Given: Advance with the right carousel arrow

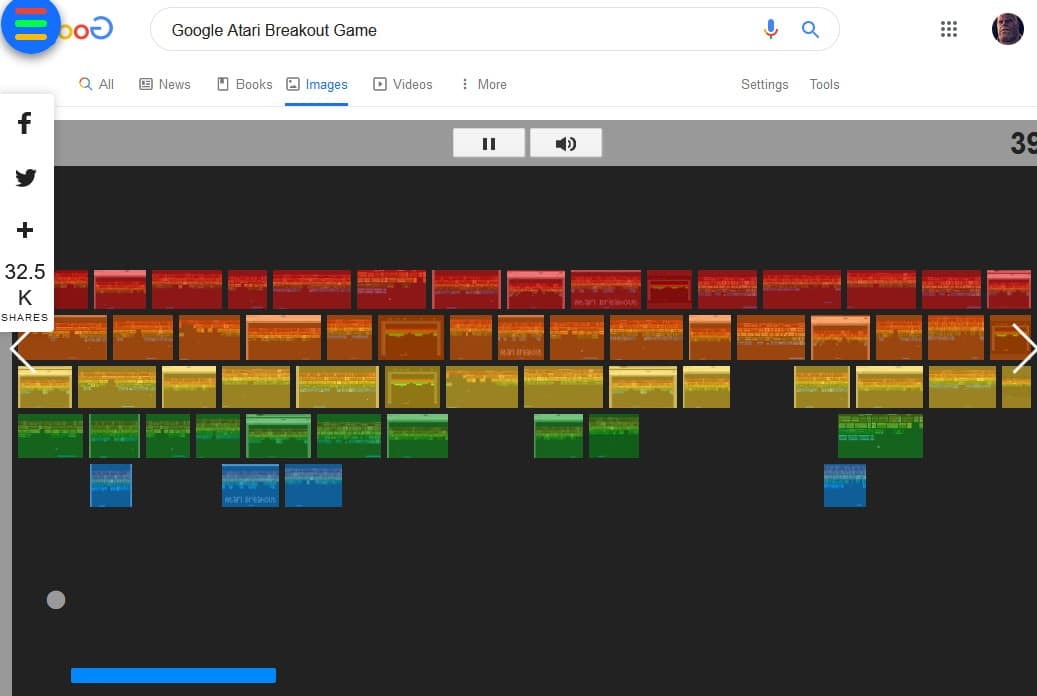Looking at the screenshot, I should 1024,349.
